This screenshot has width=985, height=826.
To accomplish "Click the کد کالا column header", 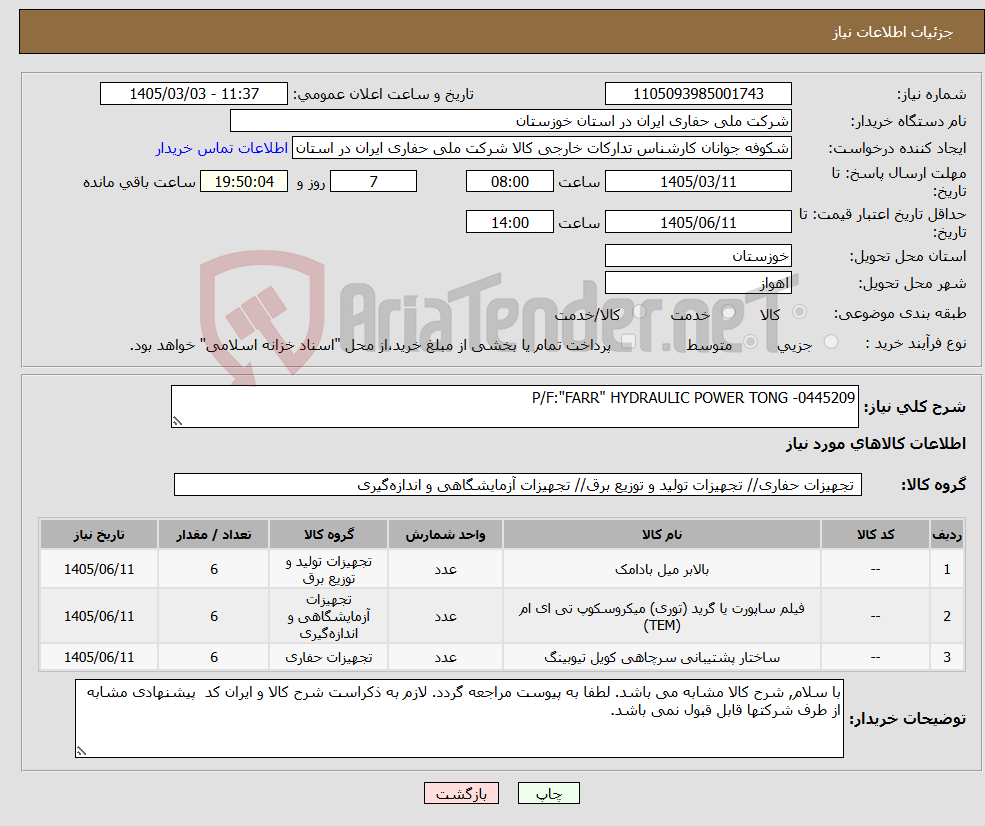I will click(x=875, y=535).
